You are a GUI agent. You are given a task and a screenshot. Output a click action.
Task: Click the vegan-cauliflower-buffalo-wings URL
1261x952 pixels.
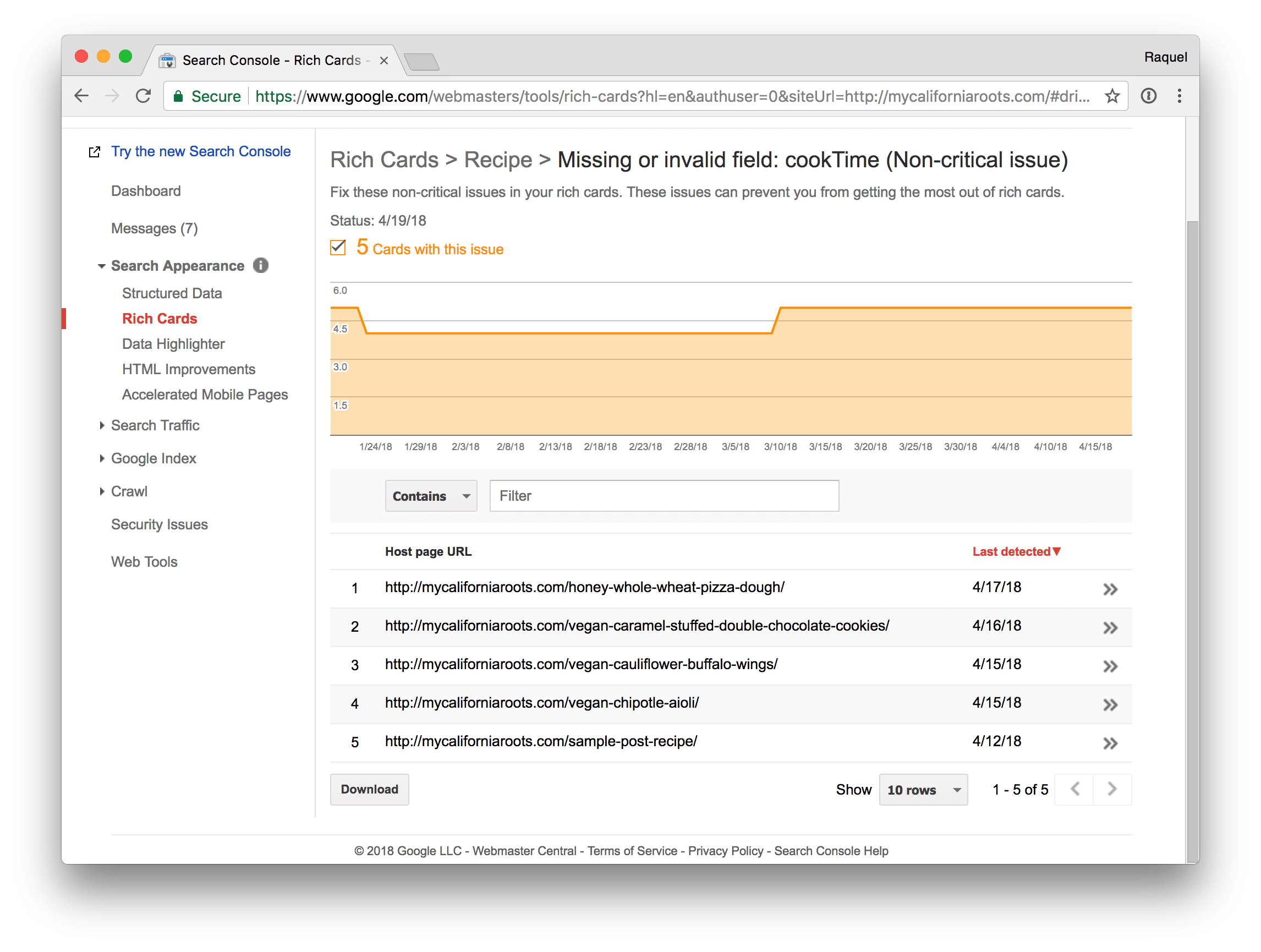pos(581,664)
